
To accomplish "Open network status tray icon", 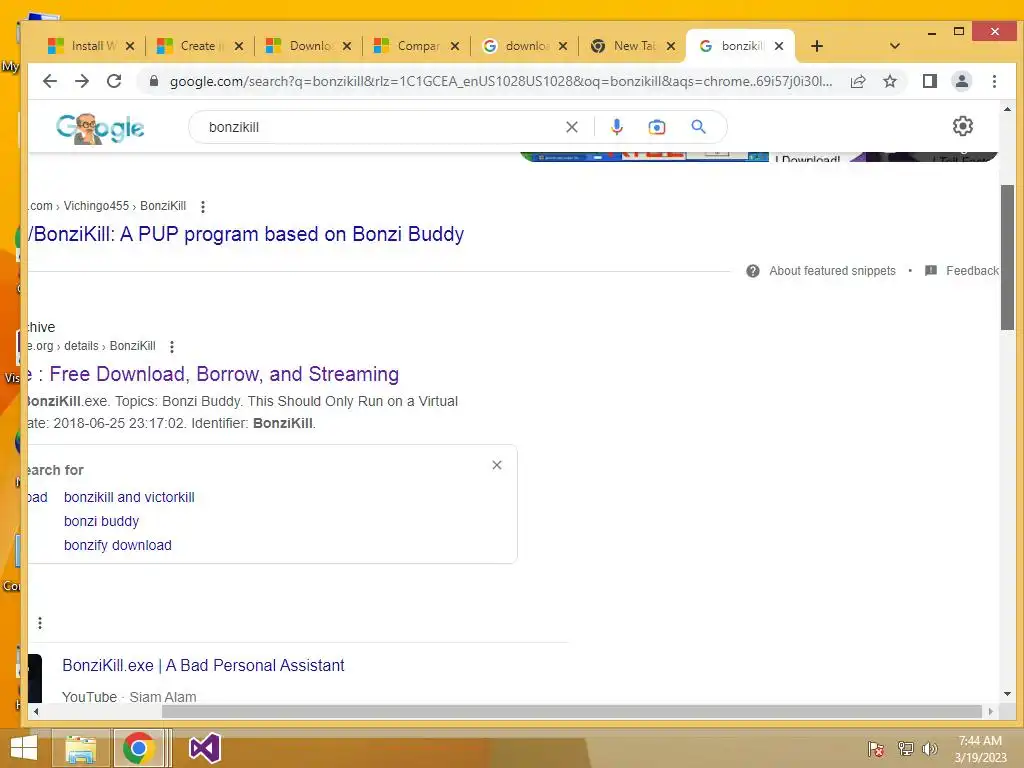I will pyautogui.click(x=905, y=749).
